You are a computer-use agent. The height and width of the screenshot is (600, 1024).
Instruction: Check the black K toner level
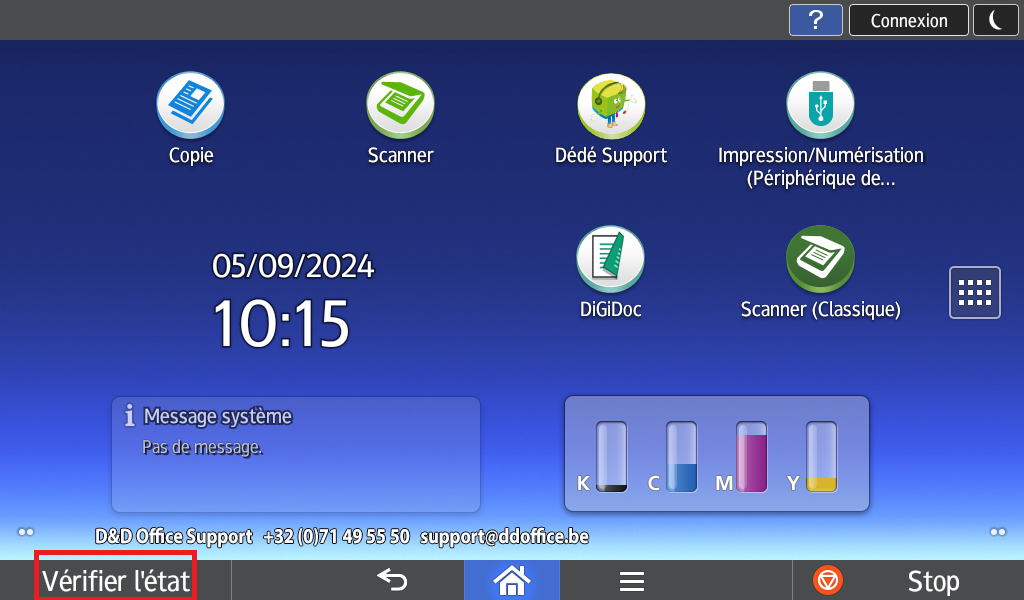click(x=611, y=457)
